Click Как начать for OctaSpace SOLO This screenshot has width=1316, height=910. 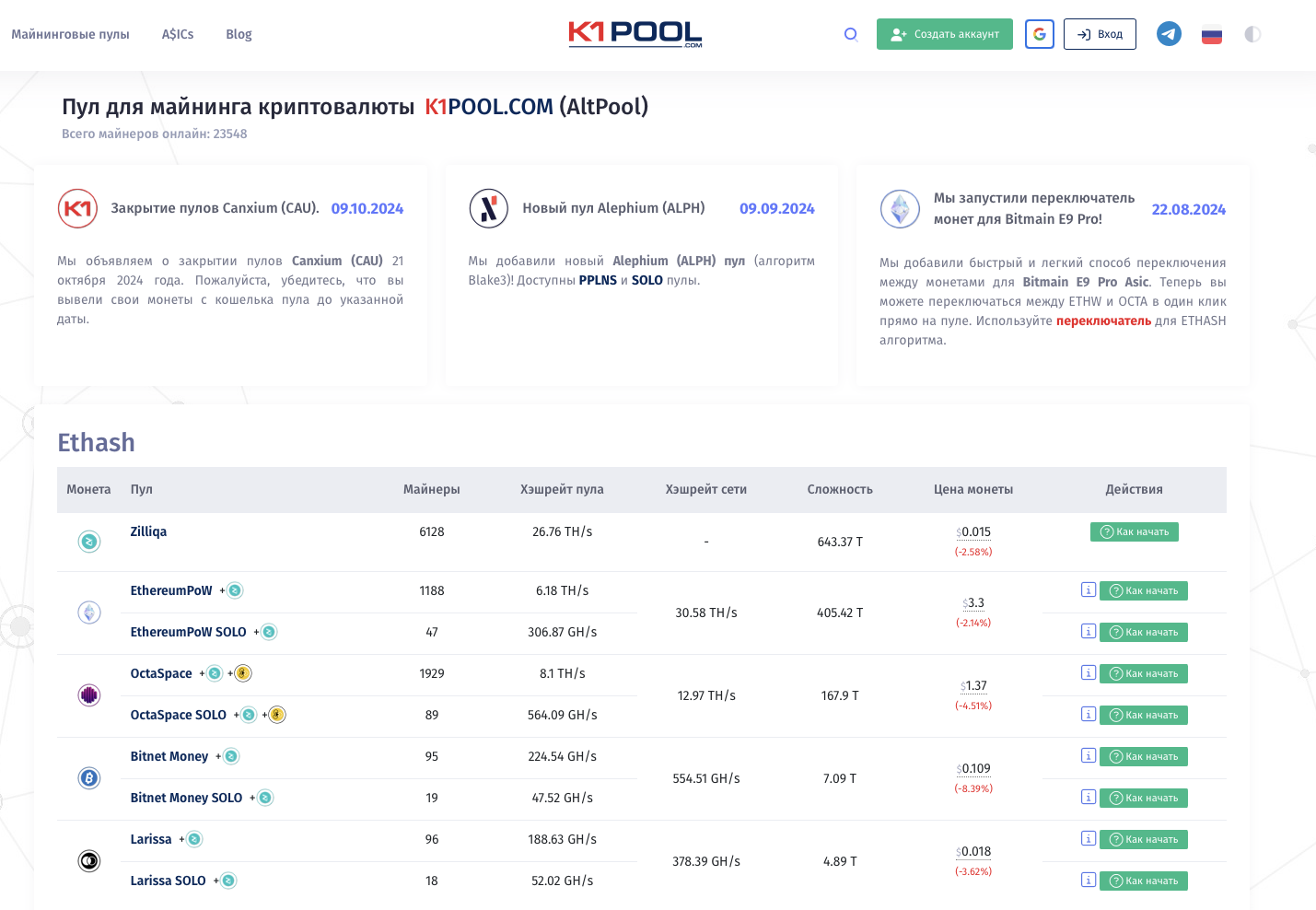(1144, 715)
